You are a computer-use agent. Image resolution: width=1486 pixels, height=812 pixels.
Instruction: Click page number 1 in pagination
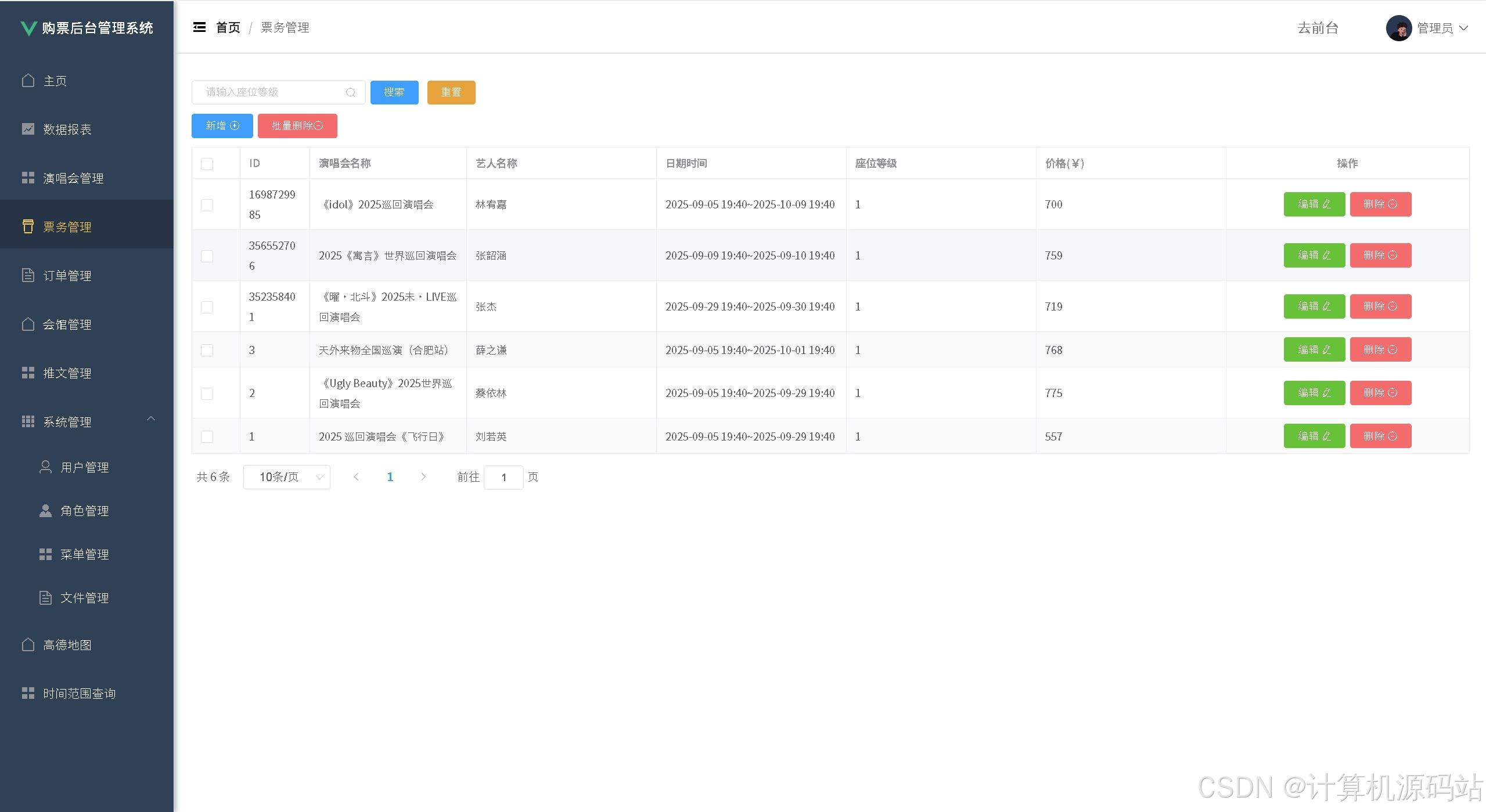point(390,477)
